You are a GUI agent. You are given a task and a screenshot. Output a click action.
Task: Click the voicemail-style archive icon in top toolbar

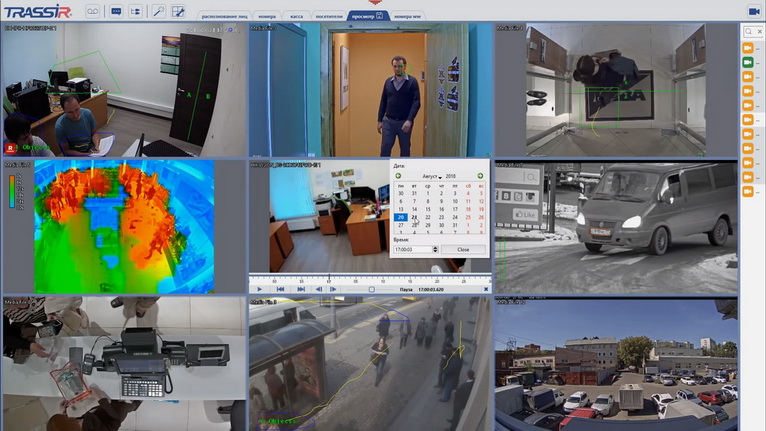tap(92, 11)
